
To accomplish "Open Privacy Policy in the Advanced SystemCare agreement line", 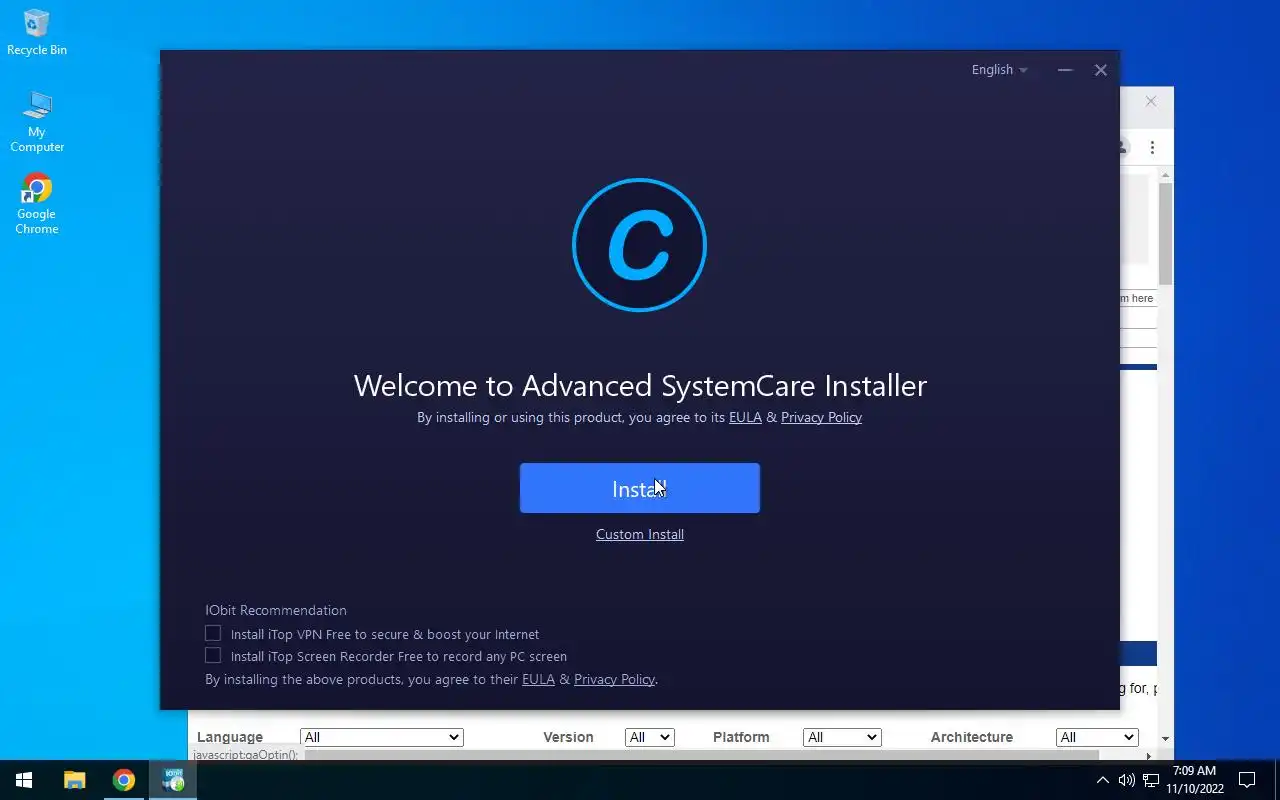I will [821, 417].
